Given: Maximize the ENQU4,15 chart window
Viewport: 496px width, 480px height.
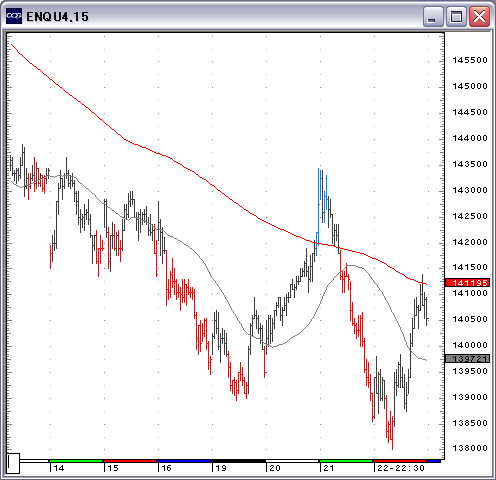Looking at the screenshot, I should click(x=456, y=16).
